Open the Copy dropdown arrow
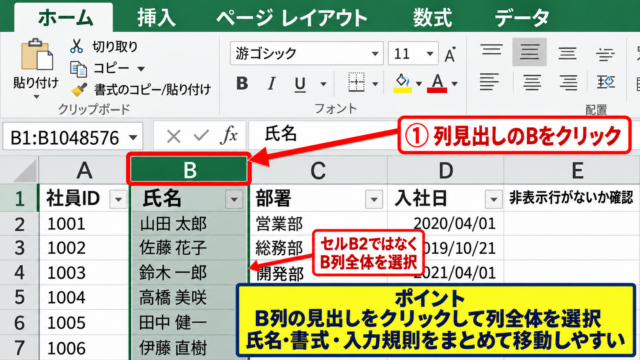Screen dimensions: 640x360 click(141, 69)
